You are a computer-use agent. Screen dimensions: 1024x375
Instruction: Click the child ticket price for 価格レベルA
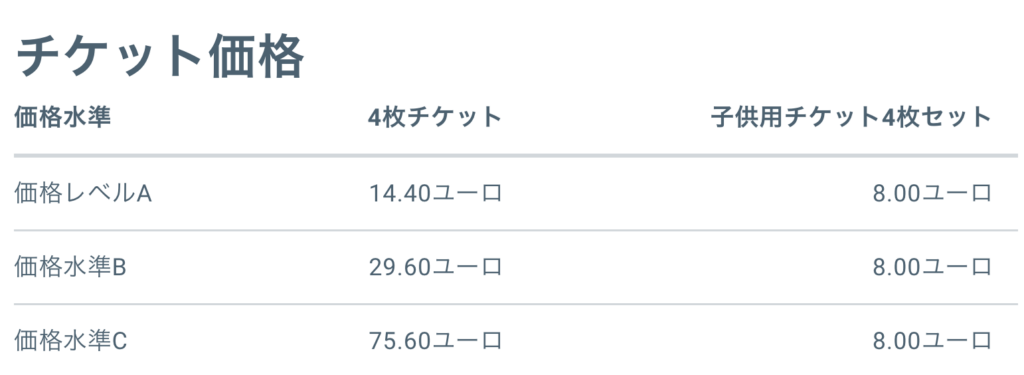point(933,193)
